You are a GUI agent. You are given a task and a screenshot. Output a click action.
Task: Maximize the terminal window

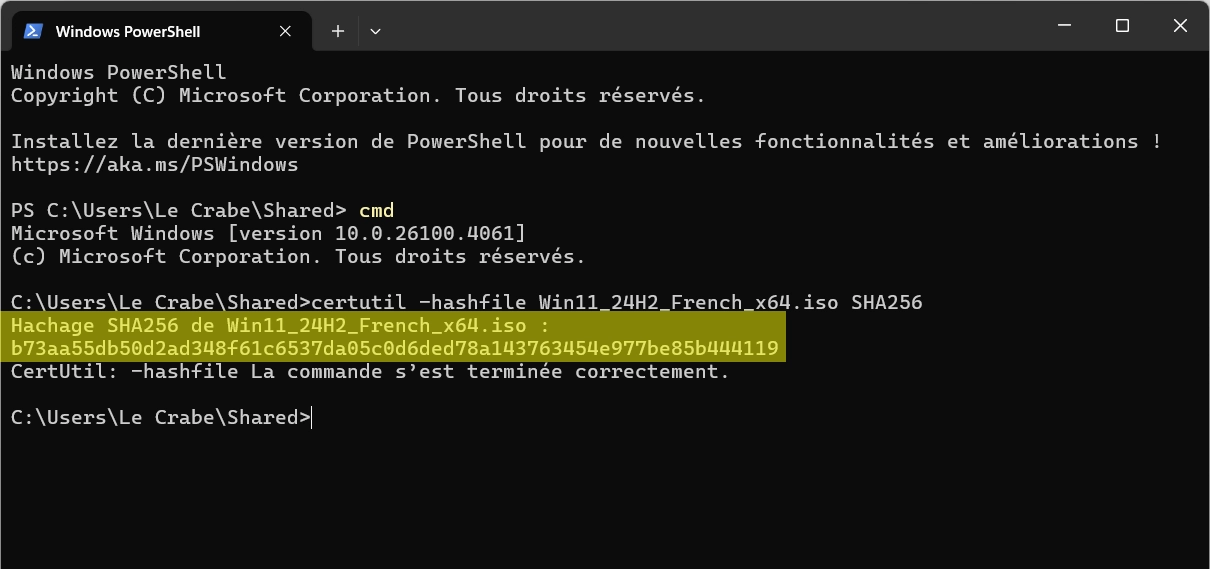[1122, 27]
